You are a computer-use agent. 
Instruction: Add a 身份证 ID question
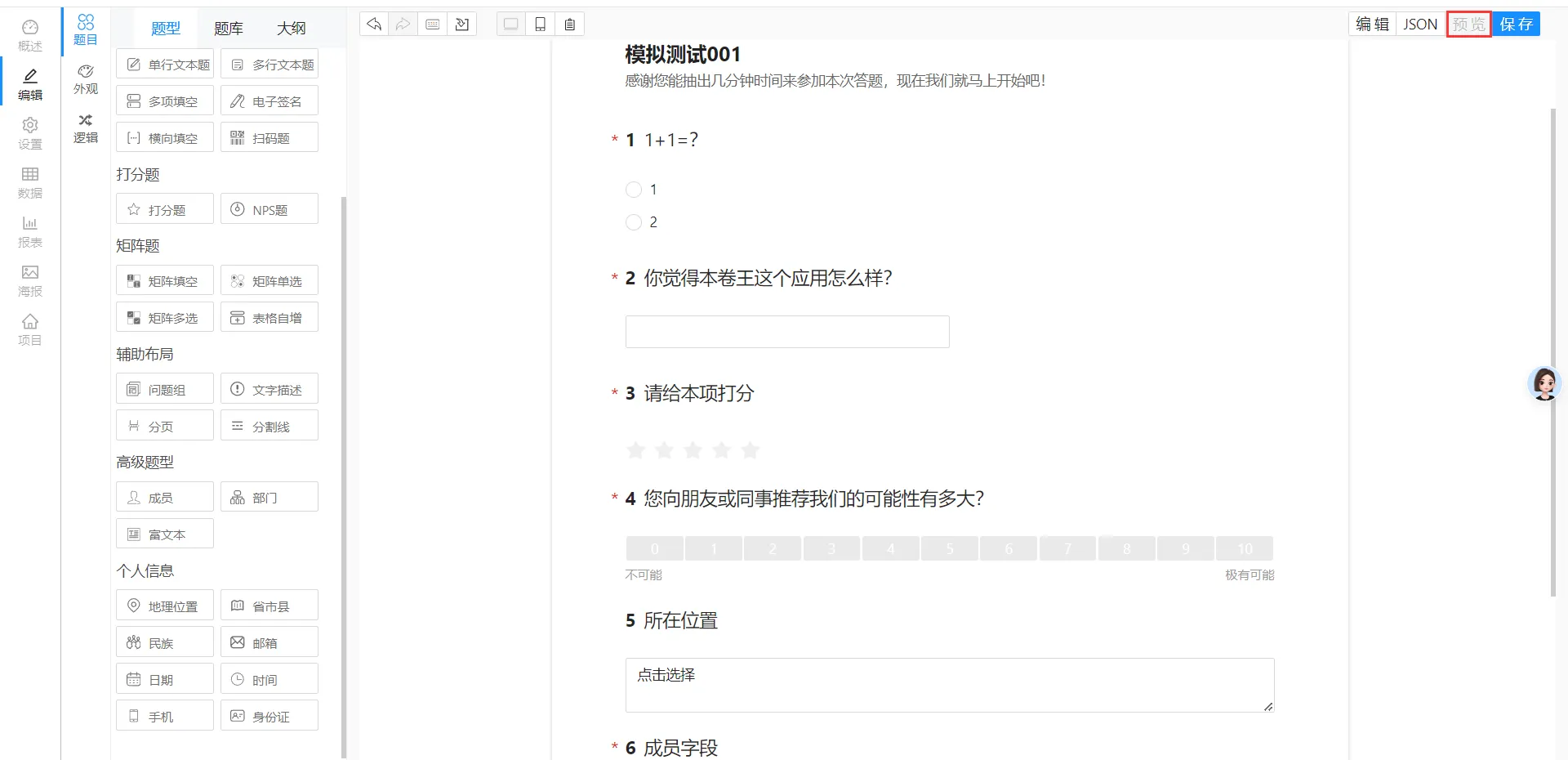[x=269, y=717]
